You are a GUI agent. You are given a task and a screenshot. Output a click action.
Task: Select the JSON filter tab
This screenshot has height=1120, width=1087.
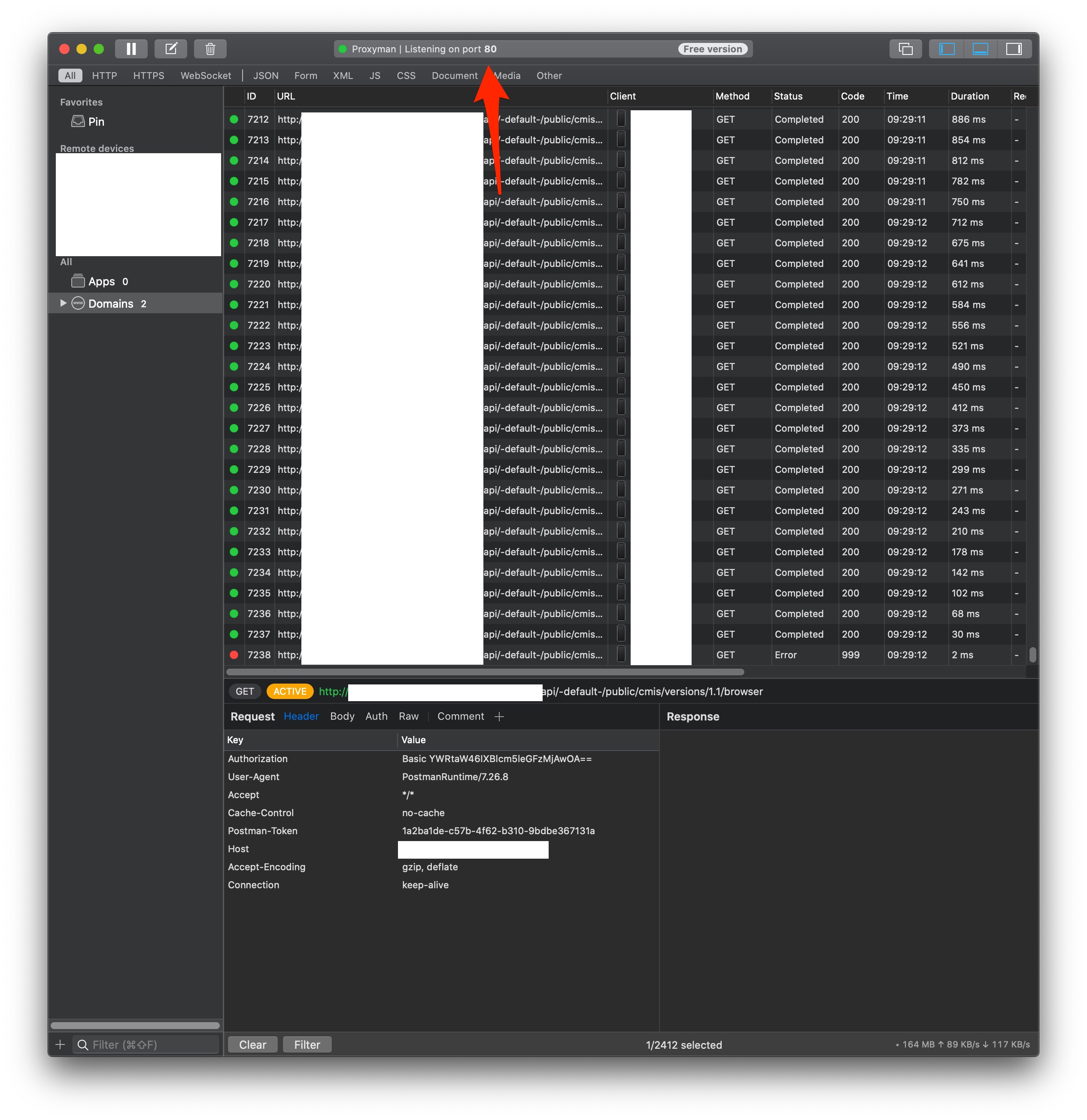point(265,76)
